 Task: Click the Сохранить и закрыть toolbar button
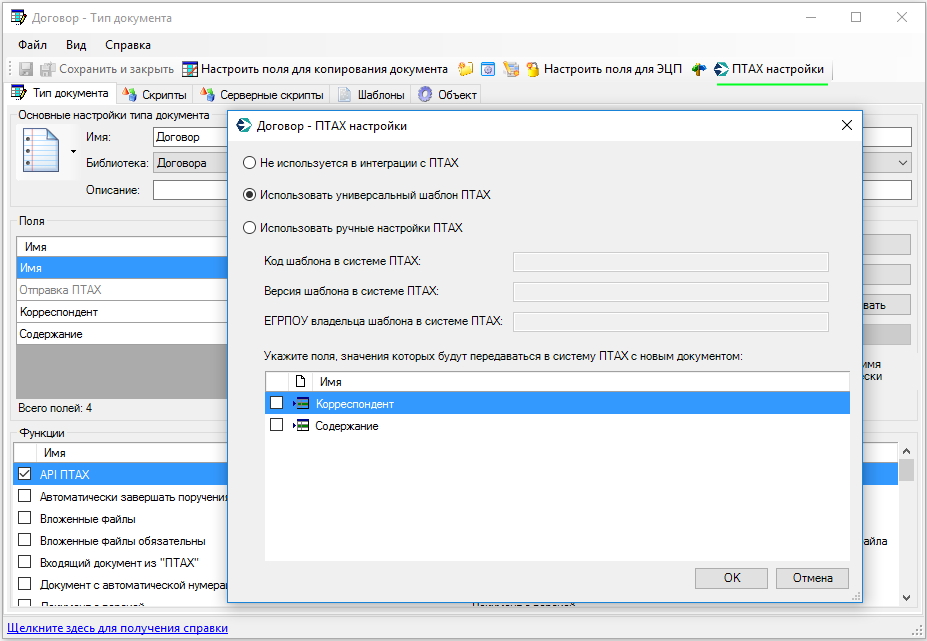pyautogui.click(x=107, y=69)
